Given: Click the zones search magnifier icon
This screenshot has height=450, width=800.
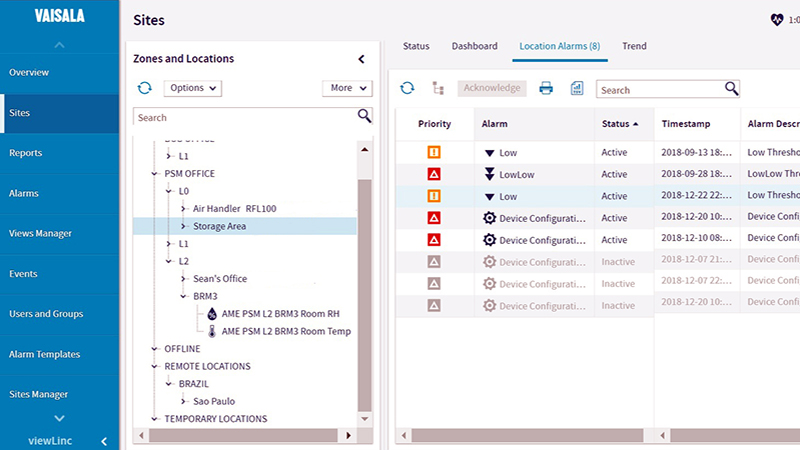Looking at the screenshot, I should coord(364,117).
